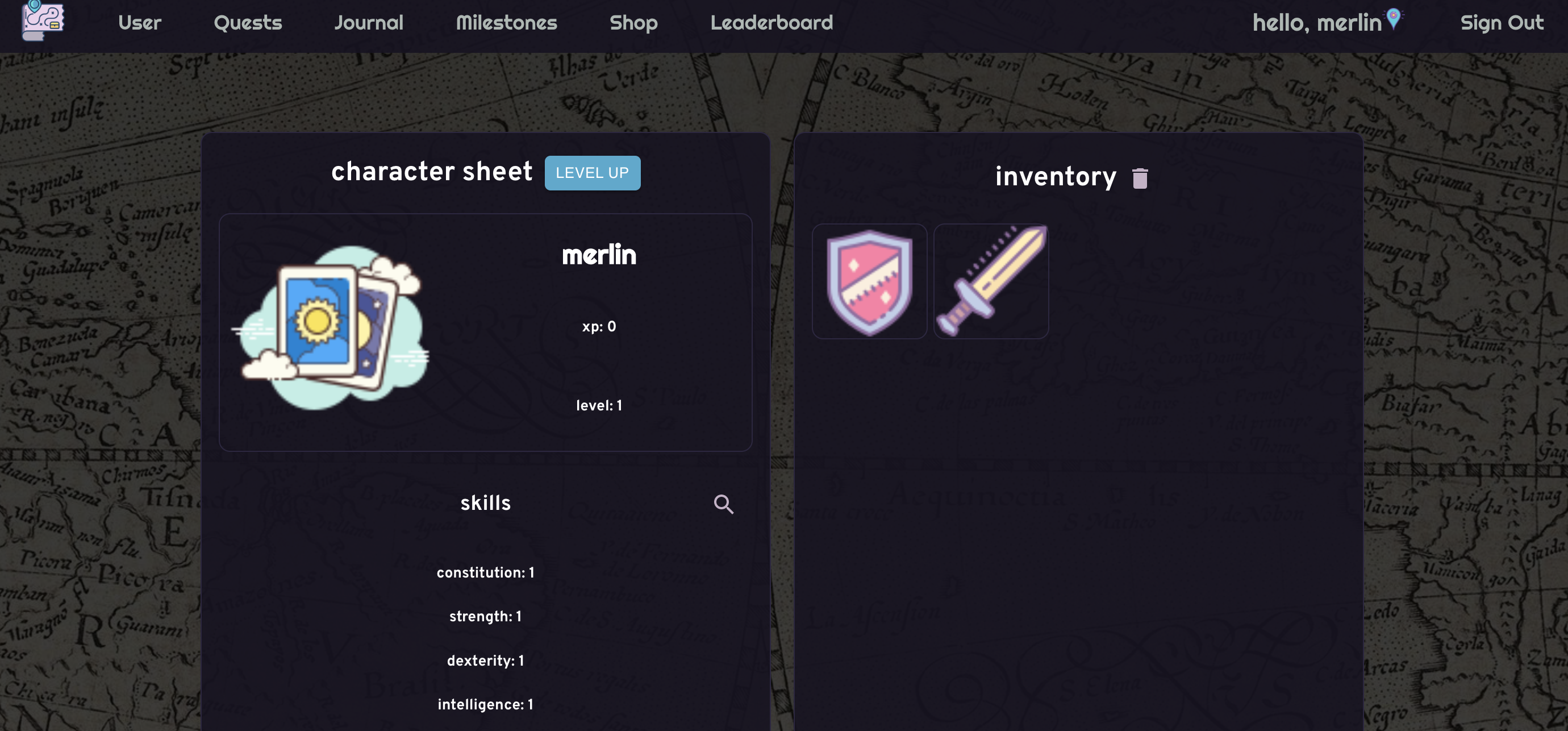The image size is (1568, 731).
Task: Go to the Journal page
Action: point(369,23)
